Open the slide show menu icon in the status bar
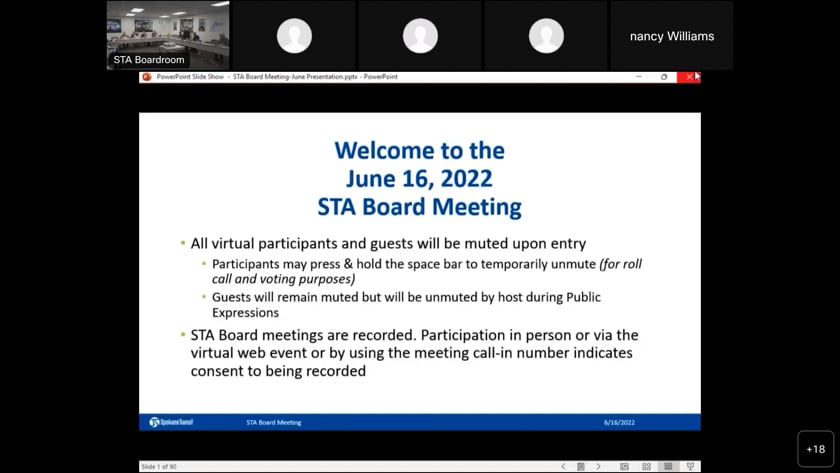Screen dimensions: 840x473 pos(581,466)
